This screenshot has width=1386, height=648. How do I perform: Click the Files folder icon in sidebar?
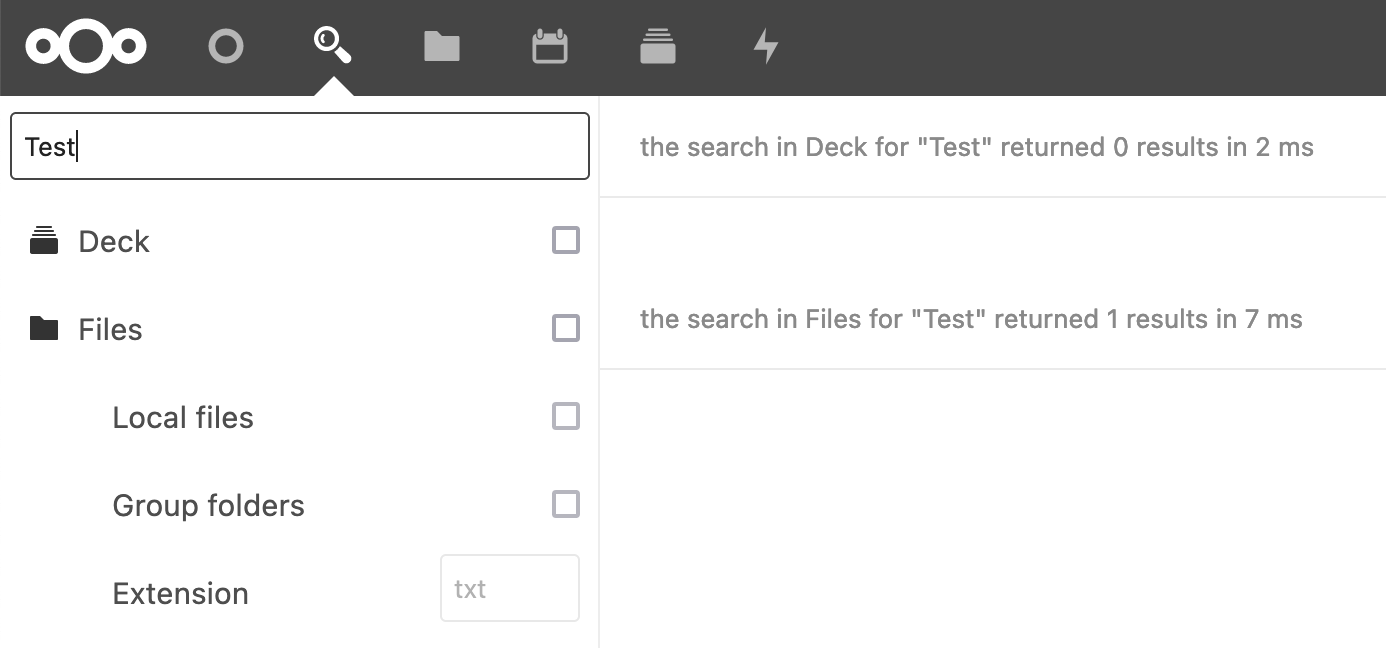pos(44,328)
